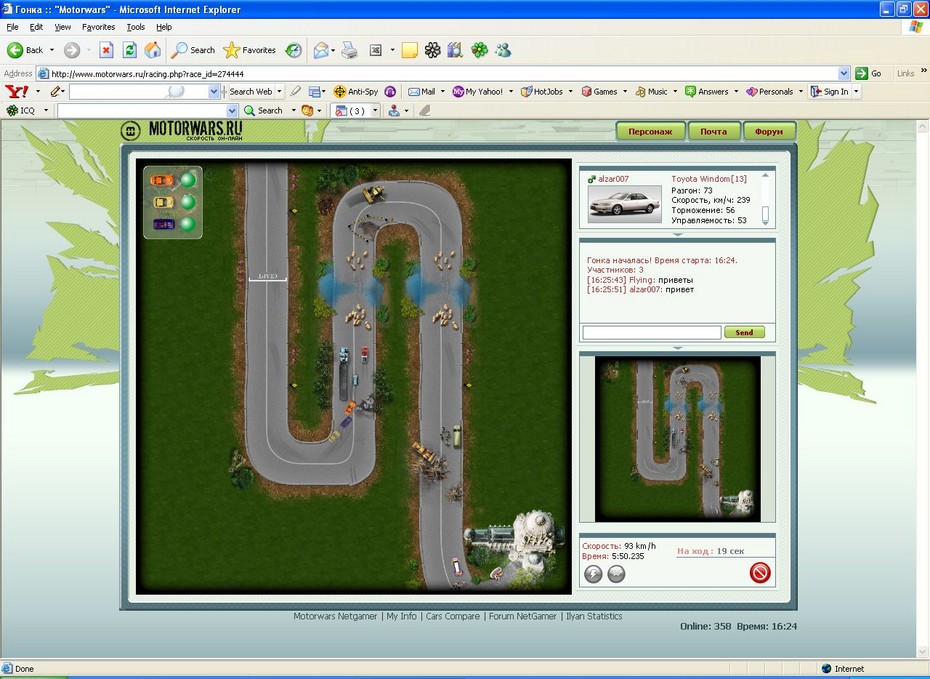Open Anti-Spy on Yahoo toolbar
This screenshot has width=930, height=679.
[x=356, y=91]
